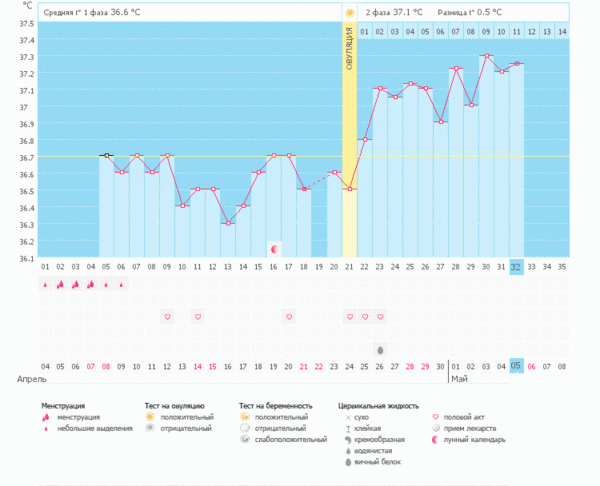600x486 pixels.
Task: Click the heart icon on cycle day 11
Action: pos(198,317)
